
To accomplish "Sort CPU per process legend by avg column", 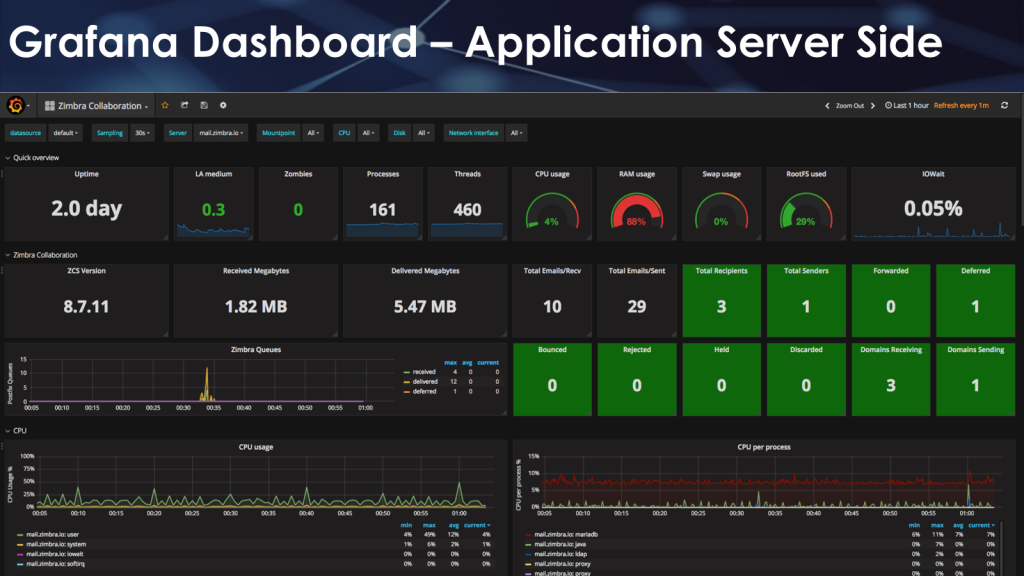I will pos(958,525).
